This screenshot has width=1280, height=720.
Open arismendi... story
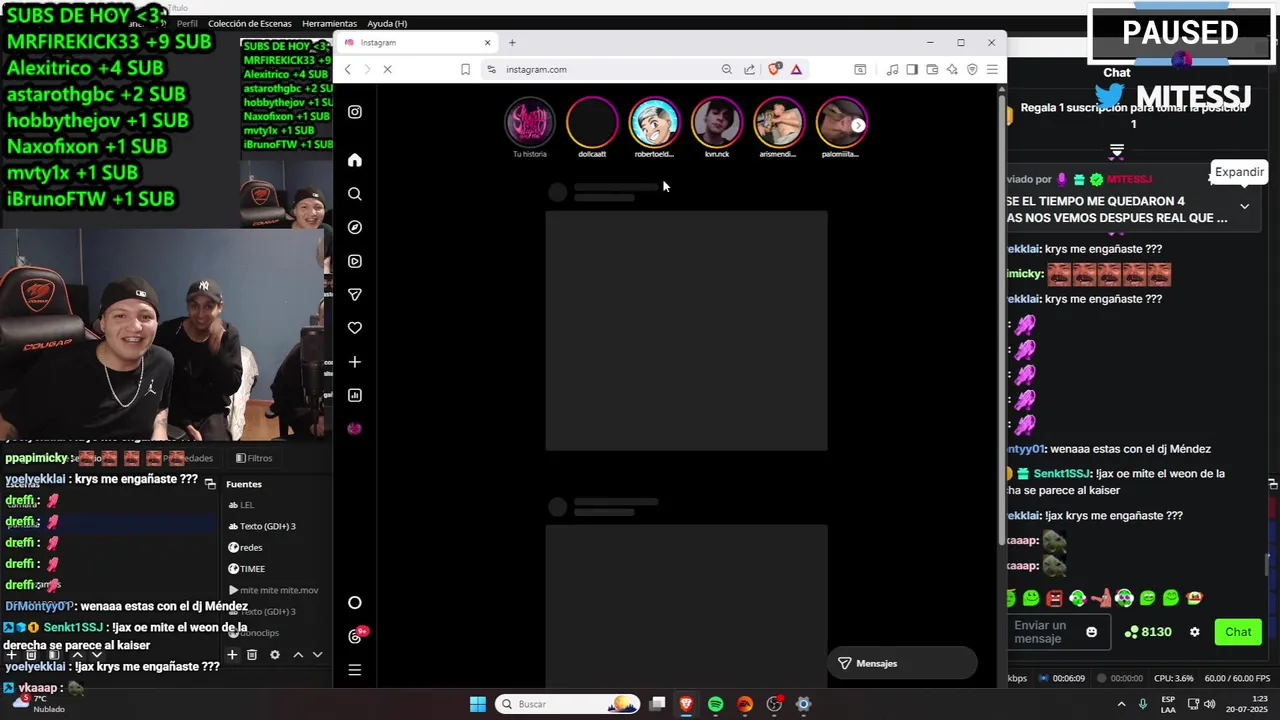779,123
